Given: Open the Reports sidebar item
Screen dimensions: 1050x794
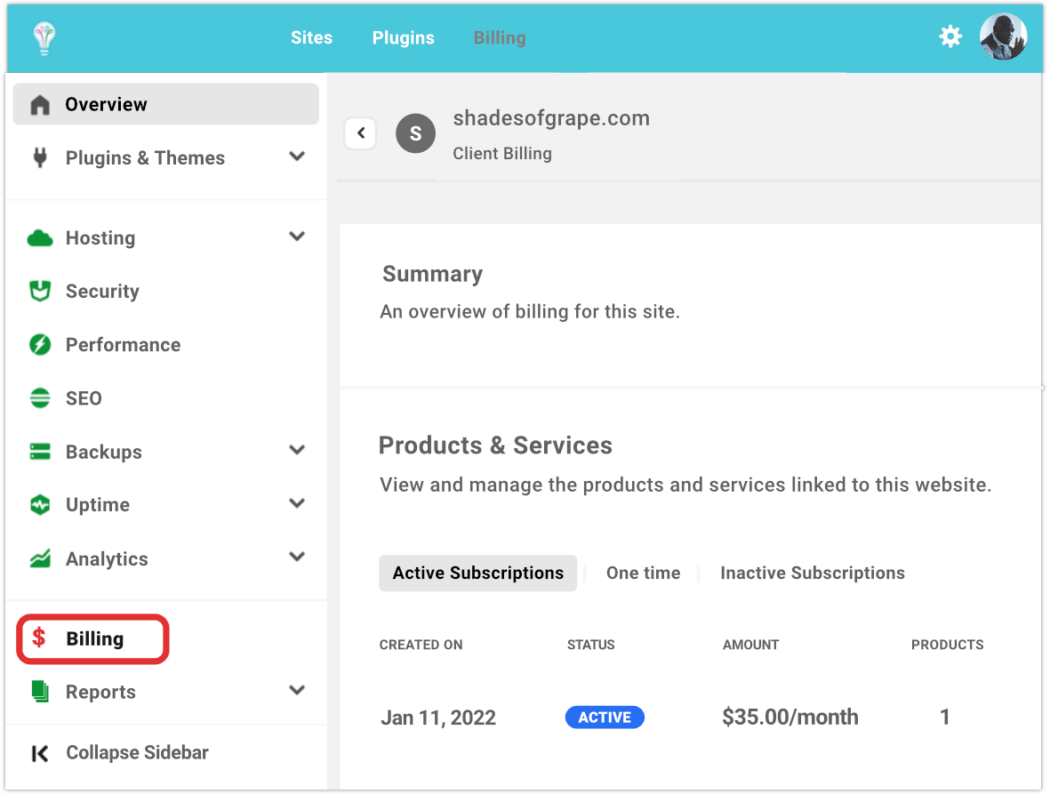Looking at the screenshot, I should (x=100, y=692).
